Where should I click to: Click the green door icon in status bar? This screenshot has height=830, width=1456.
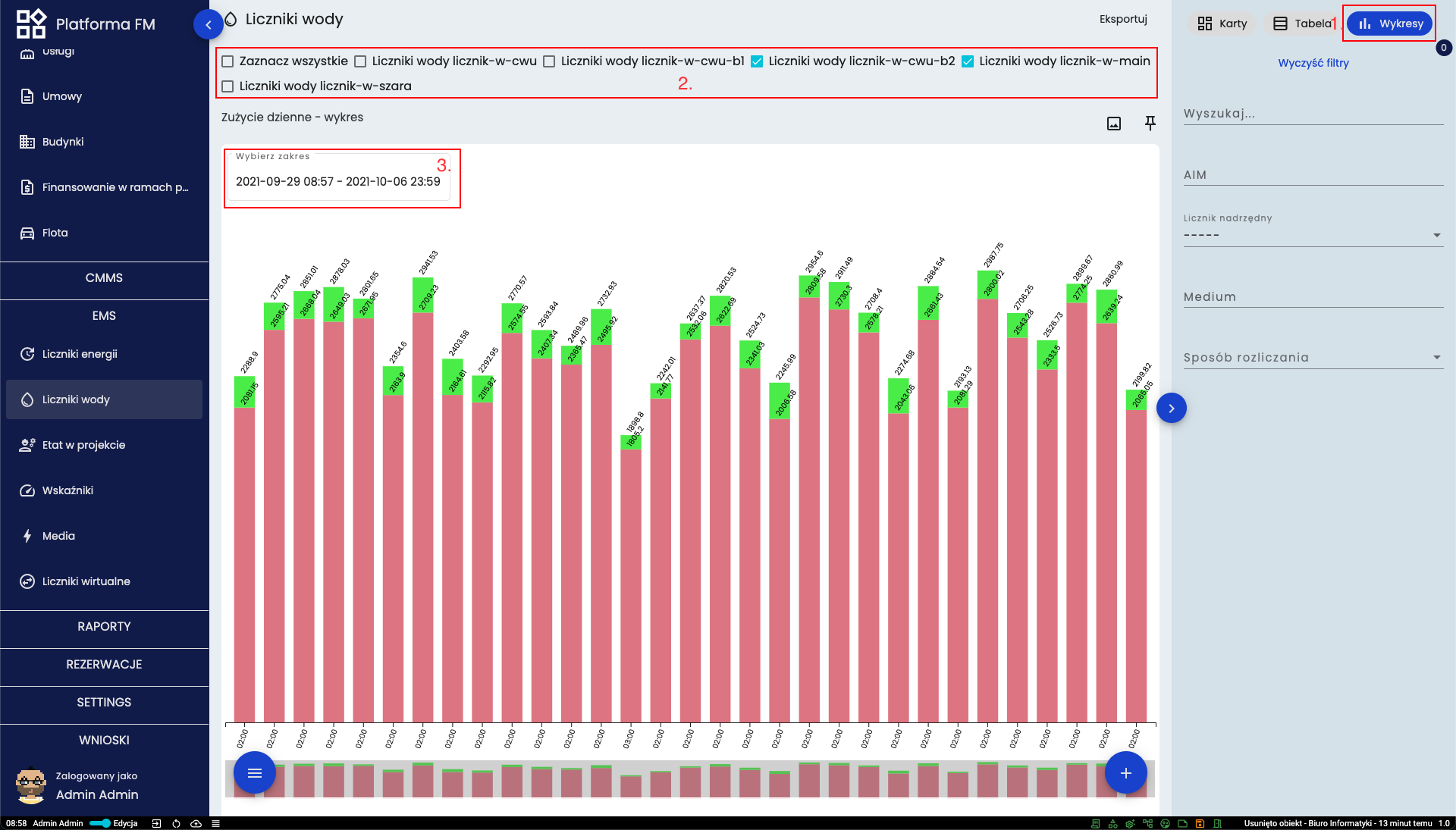(x=1217, y=823)
